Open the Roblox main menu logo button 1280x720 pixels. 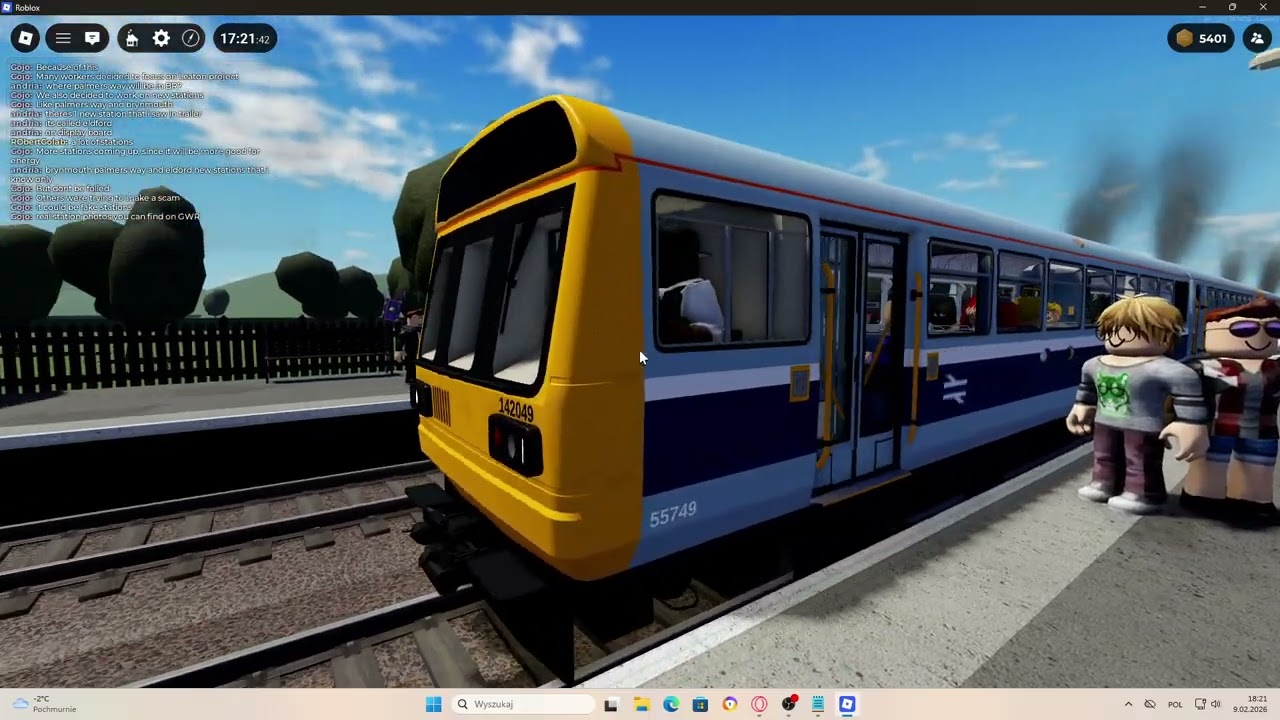pyautogui.click(x=26, y=39)
